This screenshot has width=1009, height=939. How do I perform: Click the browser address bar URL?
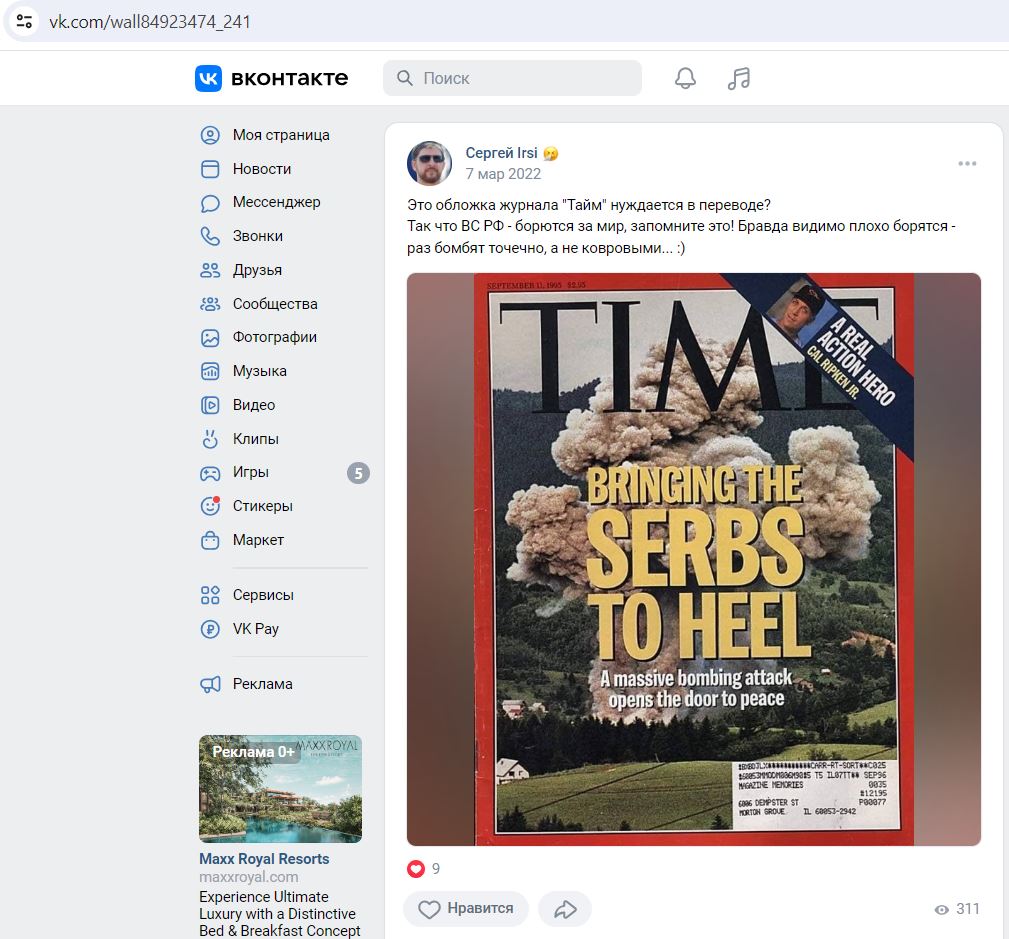click(x=150, y=22)
